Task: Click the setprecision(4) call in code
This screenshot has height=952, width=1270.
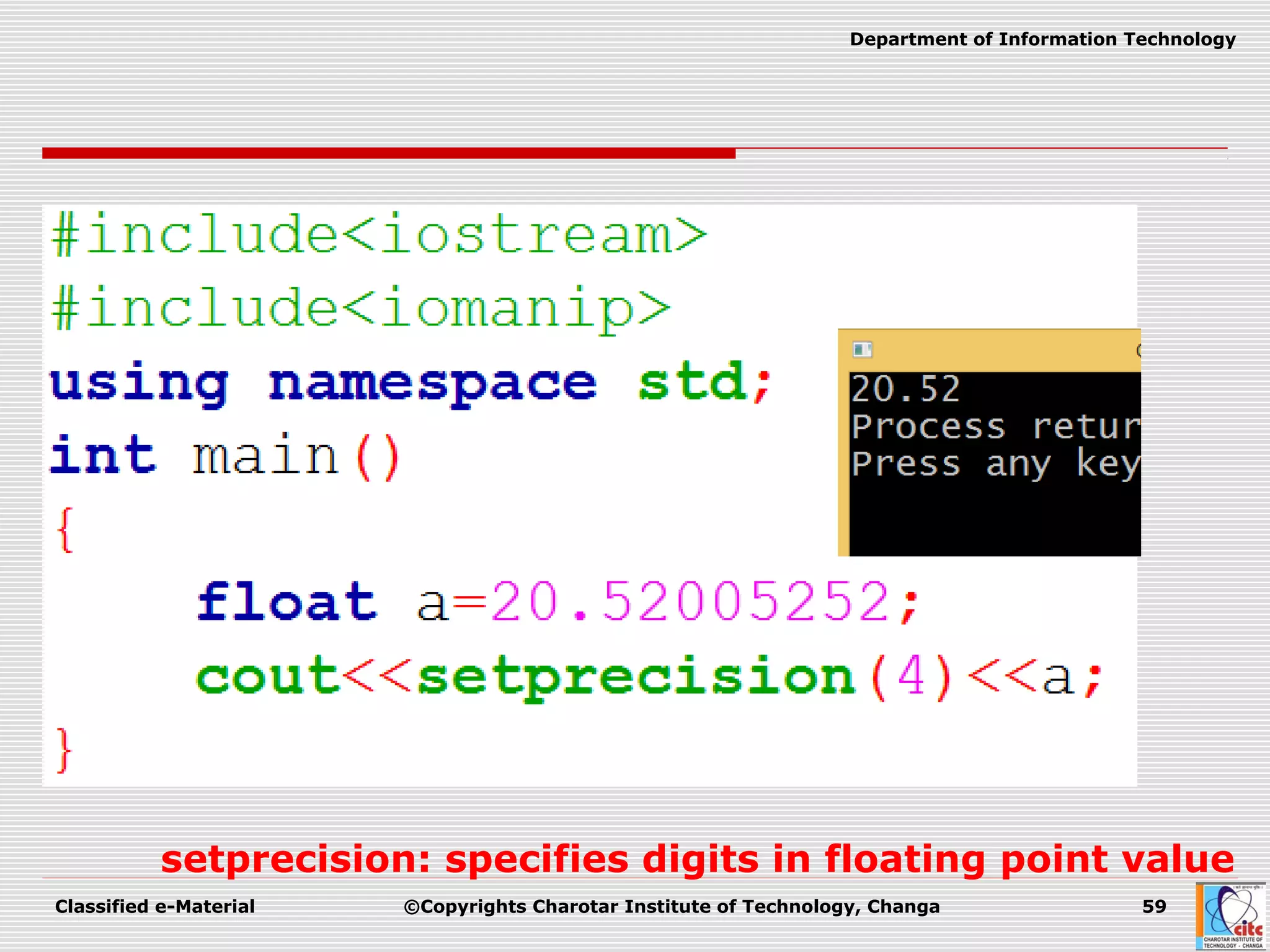Action: (685, 677)
